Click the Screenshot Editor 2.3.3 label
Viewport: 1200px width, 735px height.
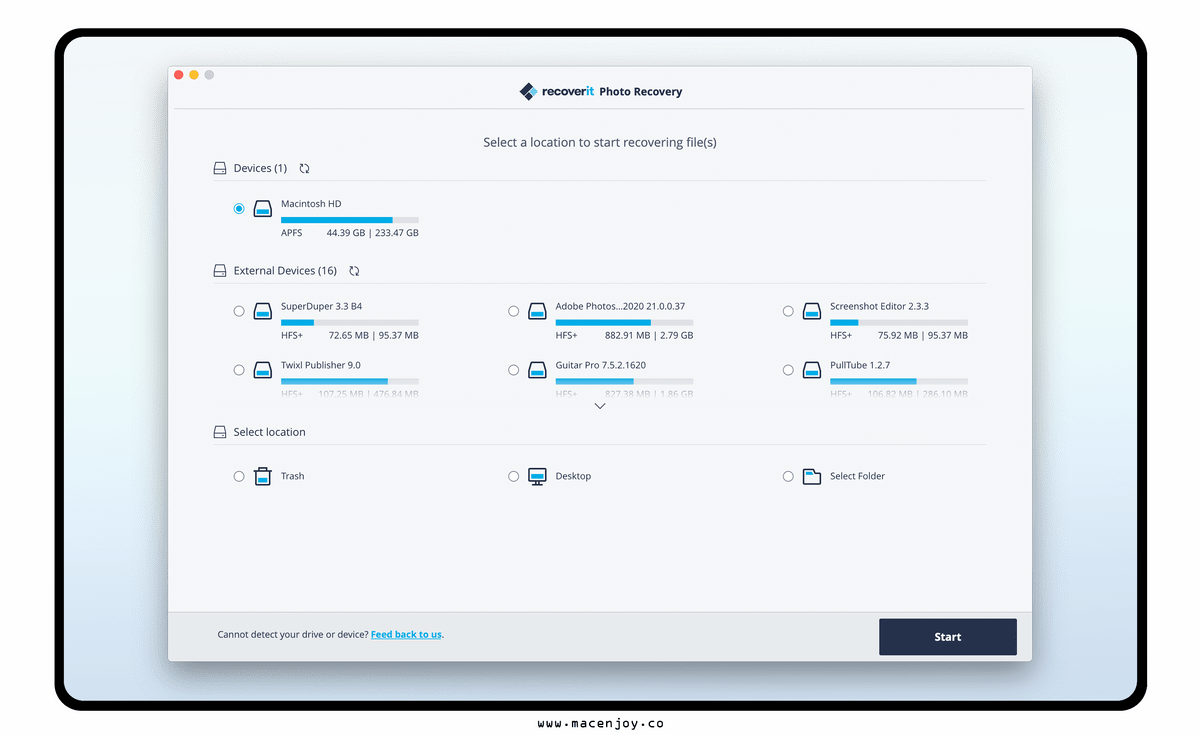tap(879, 306)
